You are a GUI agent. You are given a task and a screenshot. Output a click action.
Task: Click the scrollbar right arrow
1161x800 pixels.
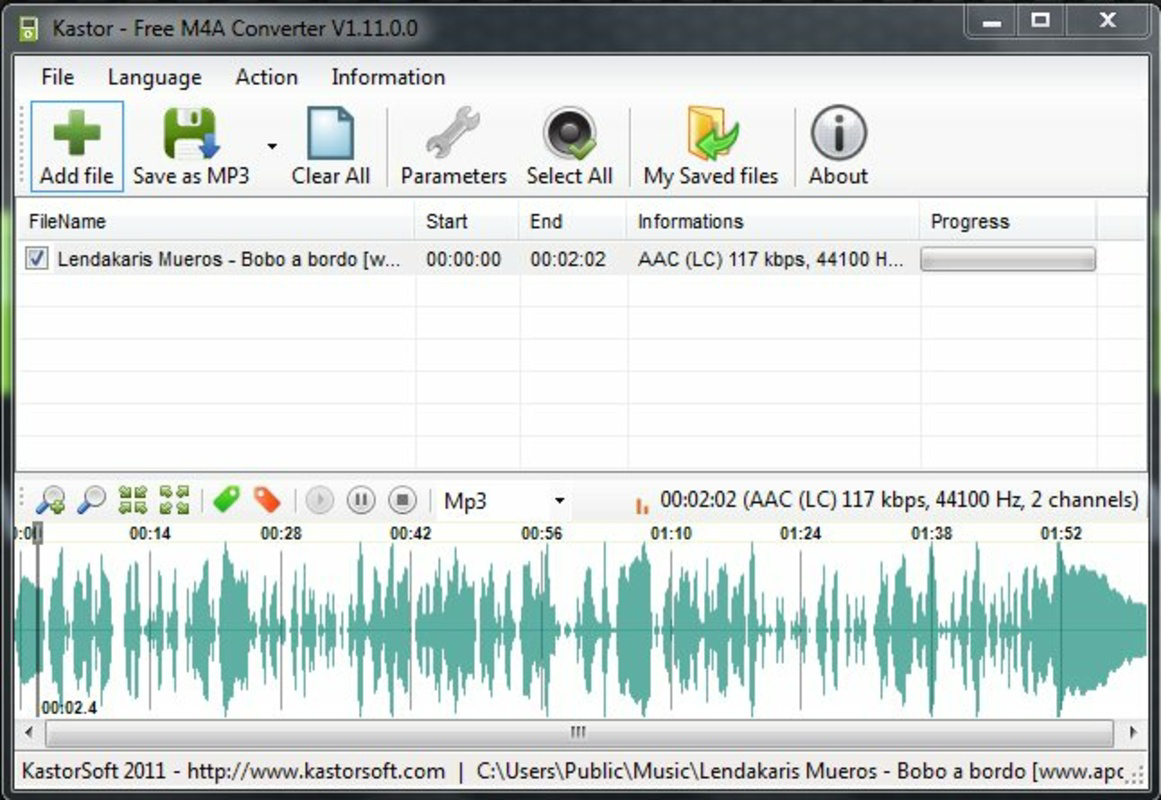point(1133,733)
